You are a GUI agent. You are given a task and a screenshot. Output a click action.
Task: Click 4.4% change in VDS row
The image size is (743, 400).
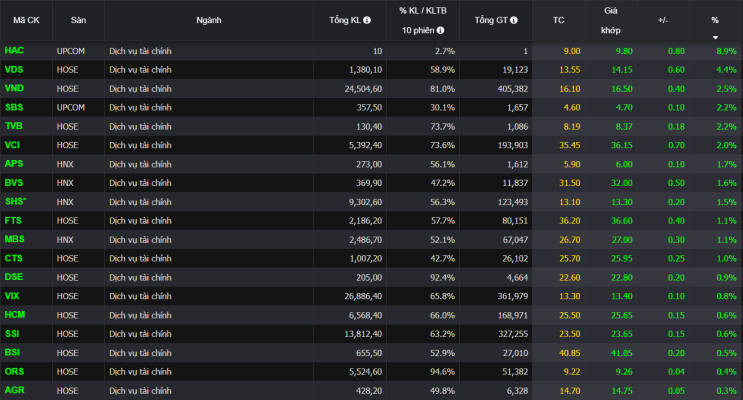[726, 70]
